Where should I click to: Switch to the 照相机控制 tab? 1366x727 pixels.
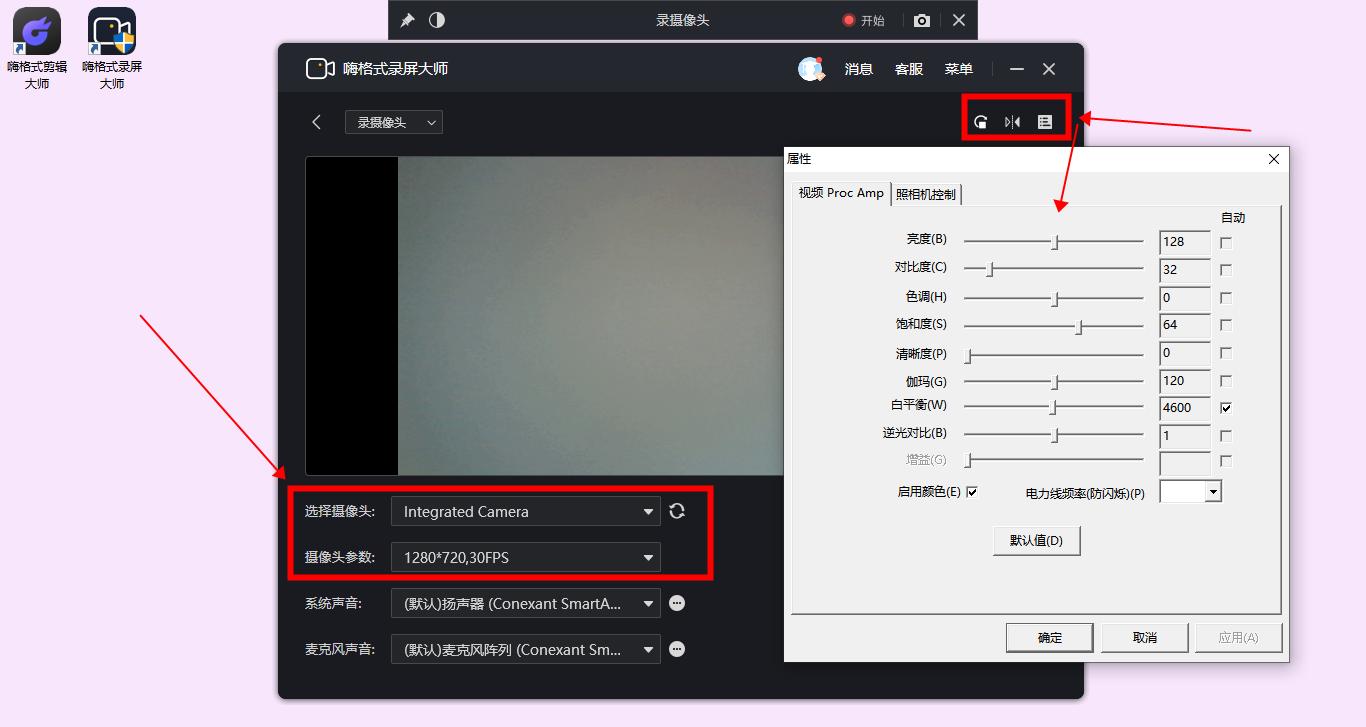click(926, 193)
